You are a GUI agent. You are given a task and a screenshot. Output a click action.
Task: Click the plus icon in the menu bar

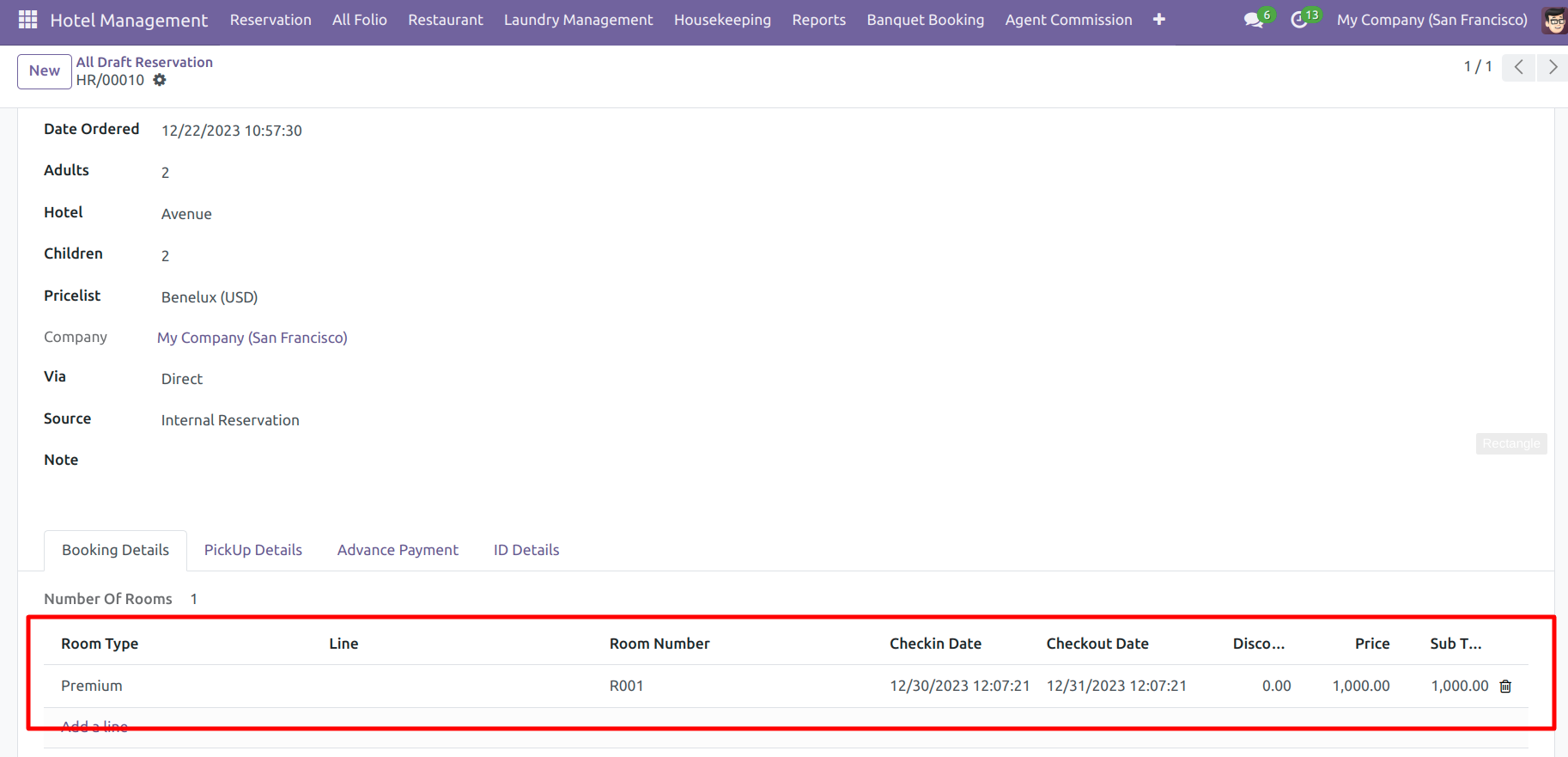pos(1159,20)
